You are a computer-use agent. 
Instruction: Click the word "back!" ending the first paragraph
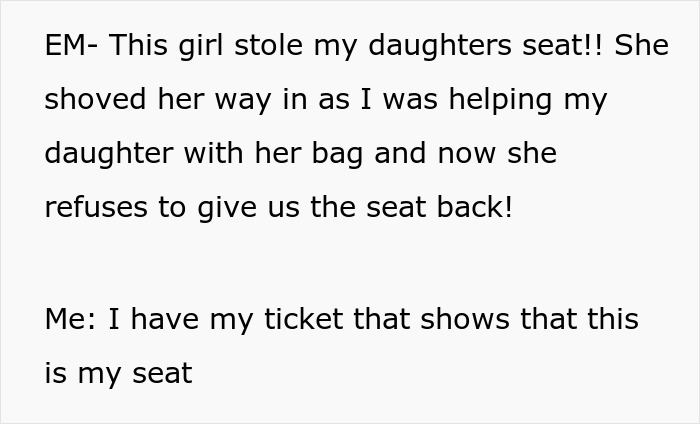click(x=472, y=208)
